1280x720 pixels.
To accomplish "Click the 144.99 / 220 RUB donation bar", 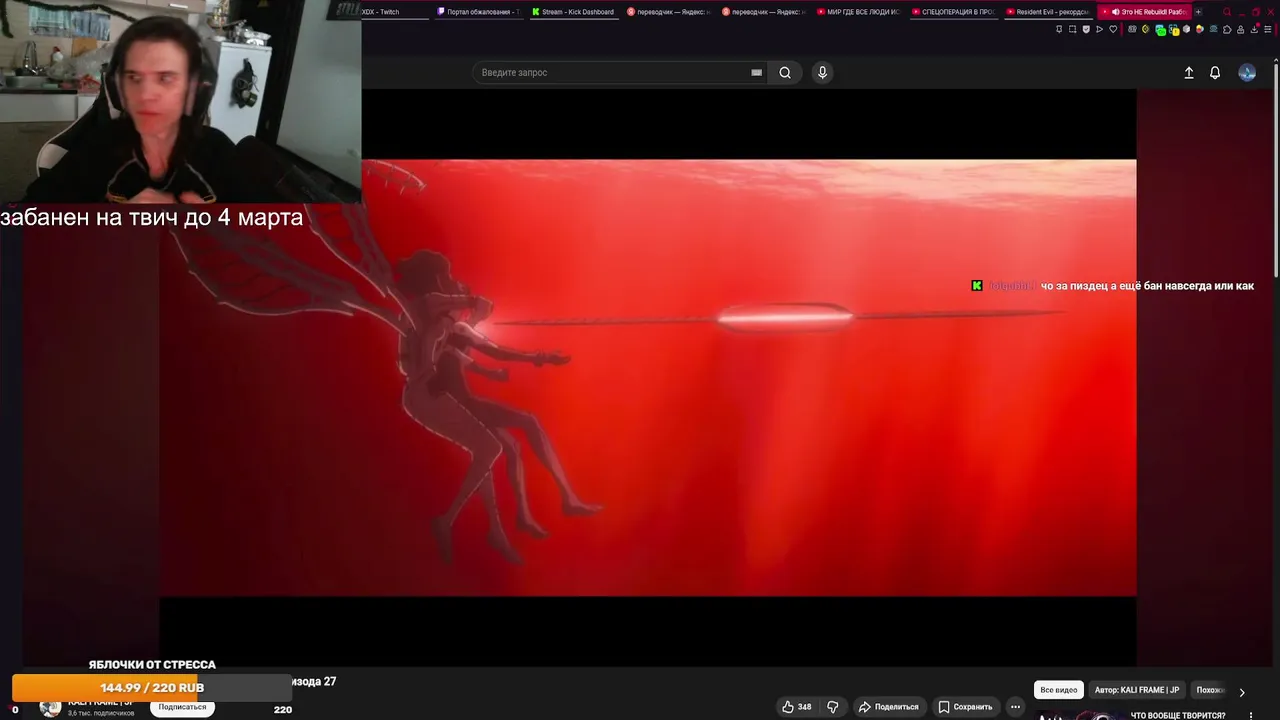I will (151, 688).
